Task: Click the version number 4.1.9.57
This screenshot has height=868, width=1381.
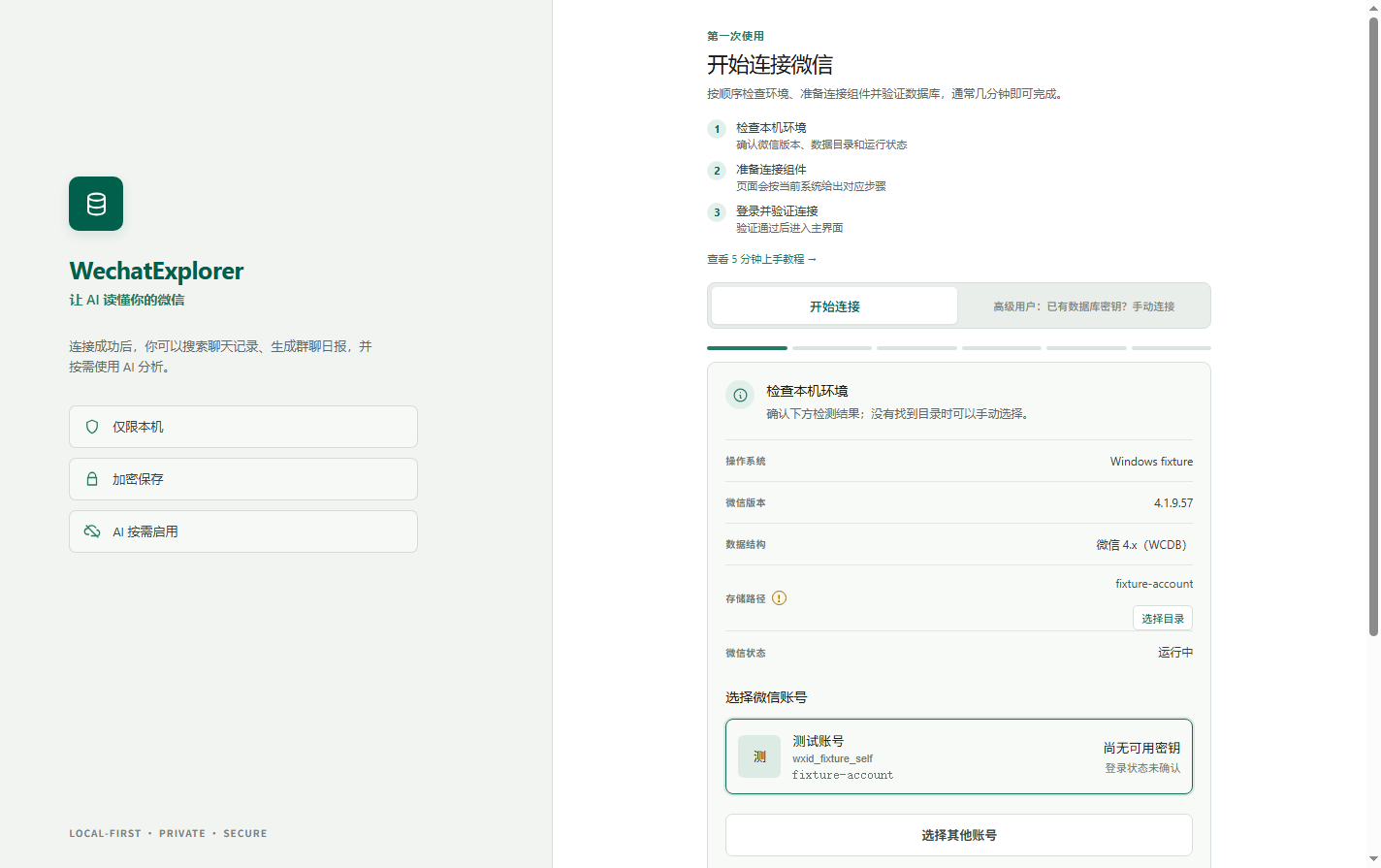Action: [1173, 503]
